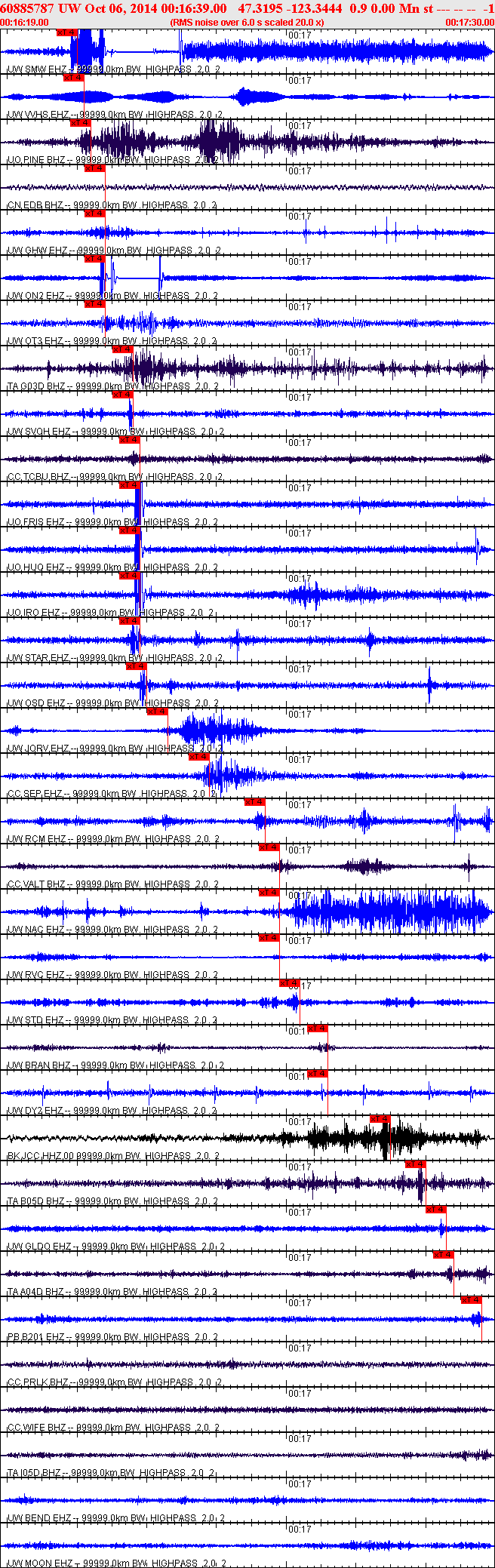Select the red pick flag on the SMW trace

(67, 32)
